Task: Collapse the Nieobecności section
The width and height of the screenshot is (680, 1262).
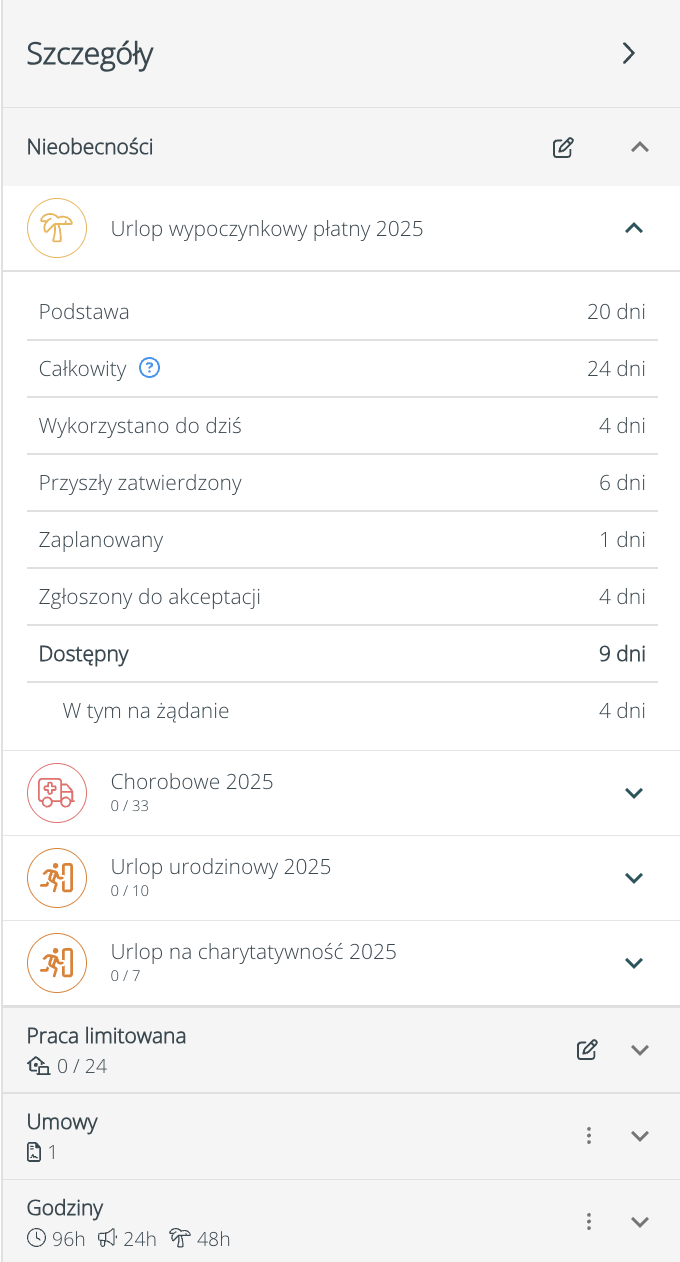Action: tap(640, 148)
